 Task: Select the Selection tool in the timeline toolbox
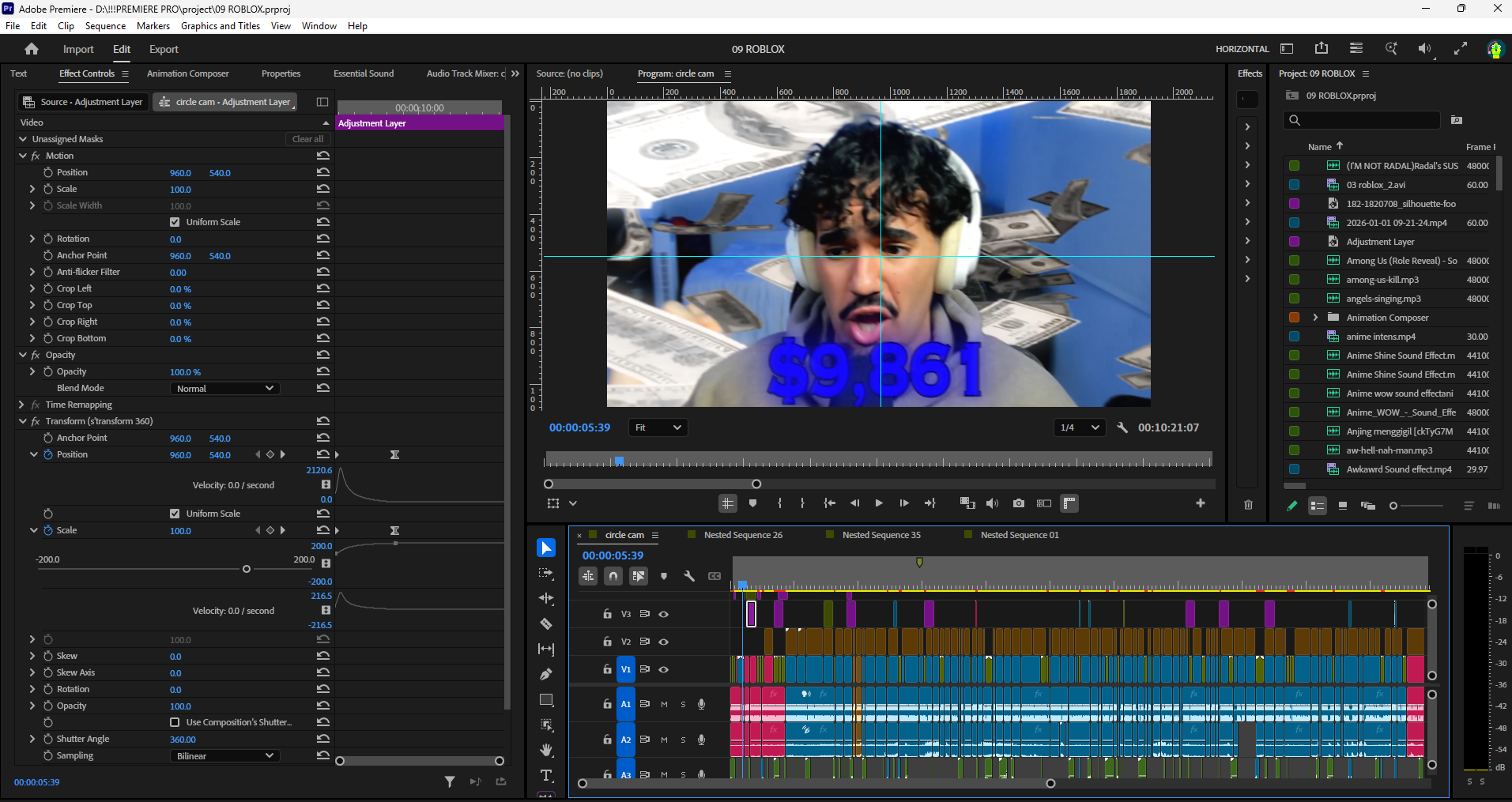546,548
